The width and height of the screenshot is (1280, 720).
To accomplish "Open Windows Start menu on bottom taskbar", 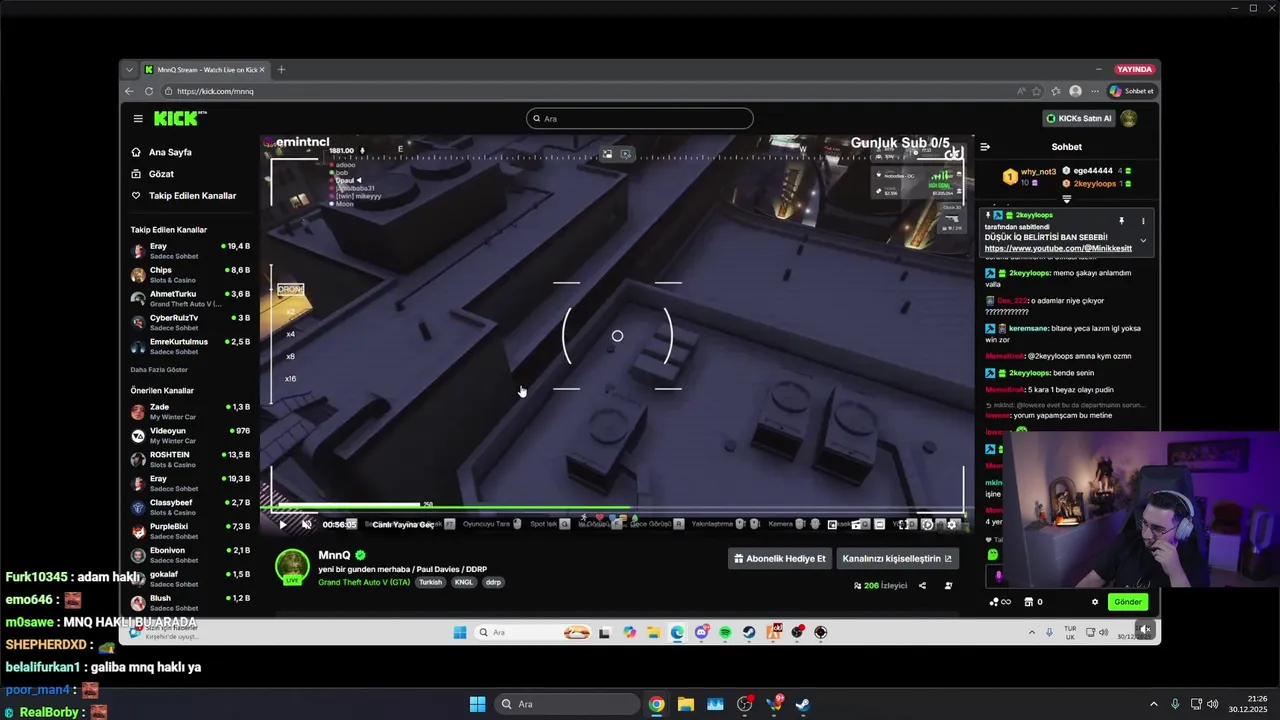I will tap(477, 704).
